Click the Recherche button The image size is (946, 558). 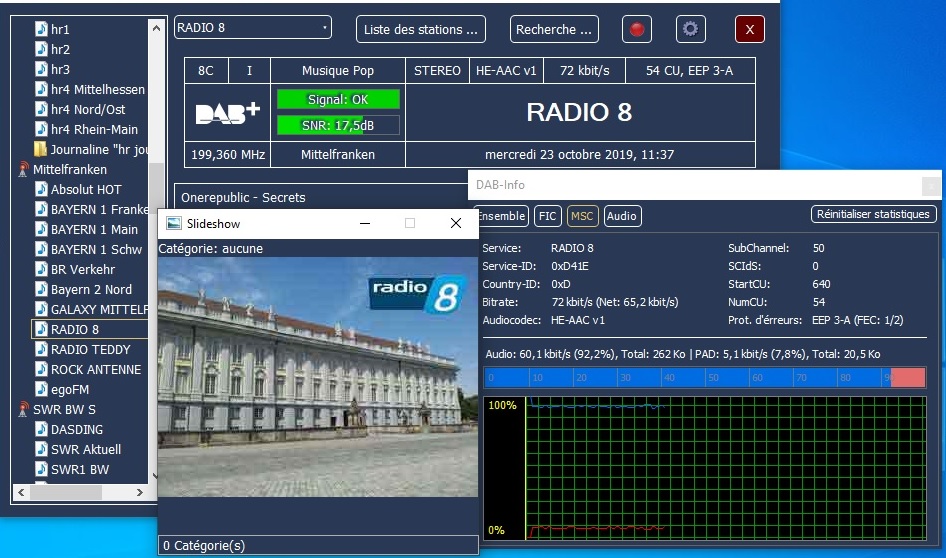tap(554, 29)
